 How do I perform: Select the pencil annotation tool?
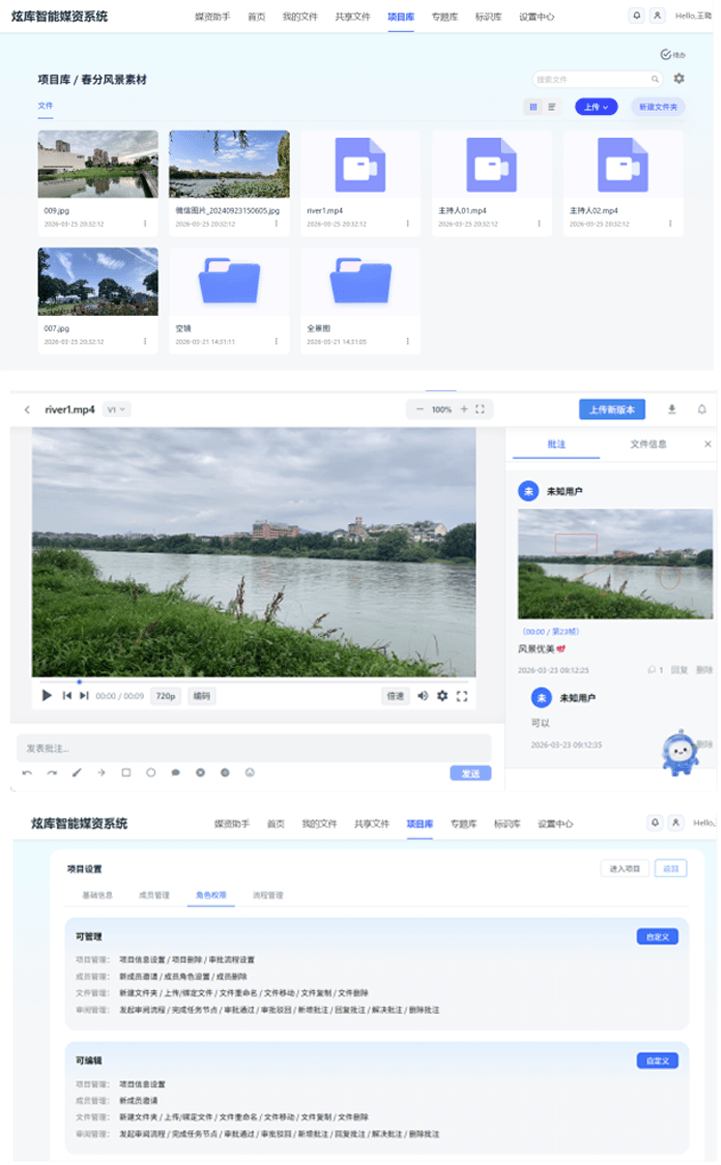(x=77, y=773)
